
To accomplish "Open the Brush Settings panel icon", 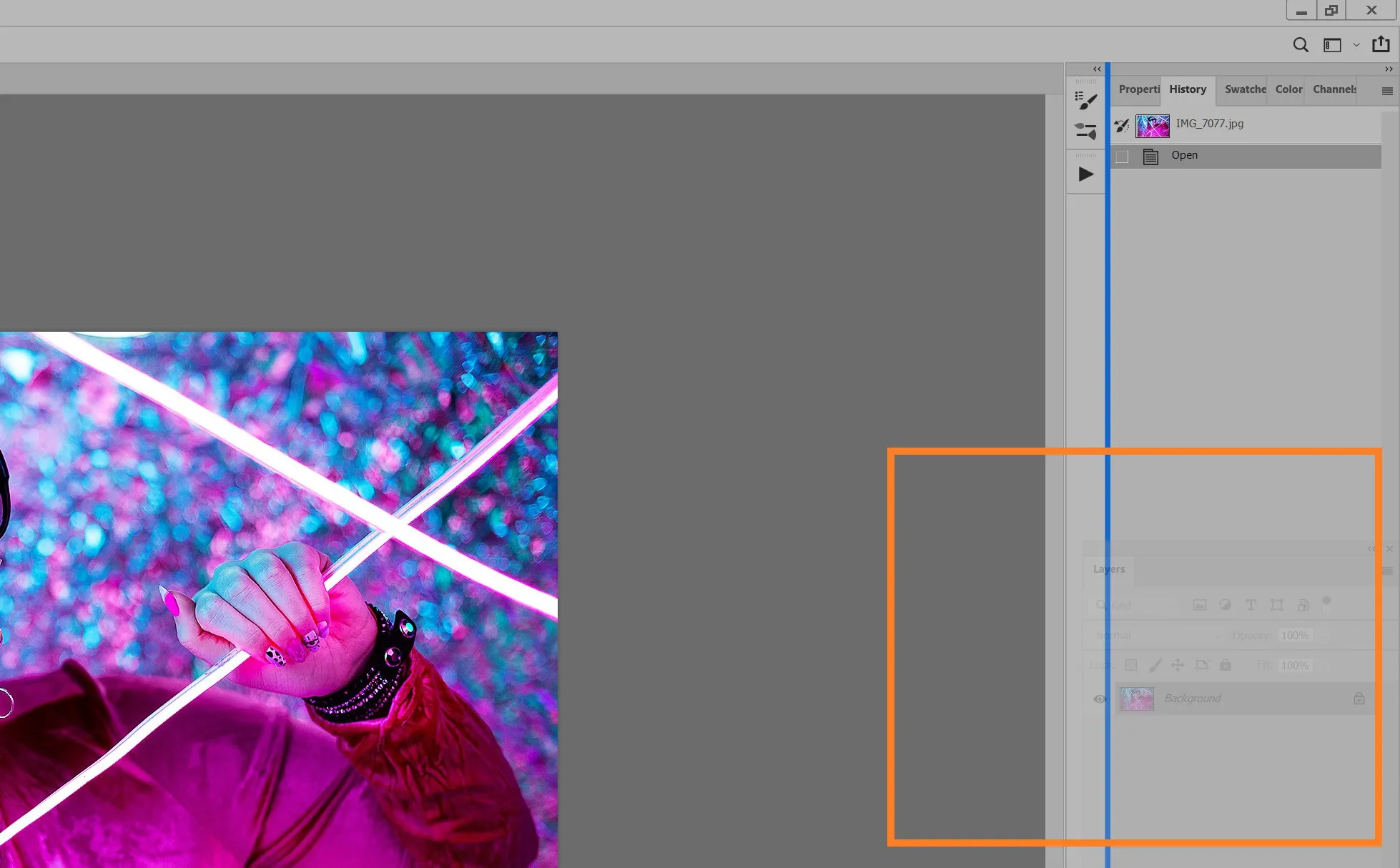I will pos(1086,100).
